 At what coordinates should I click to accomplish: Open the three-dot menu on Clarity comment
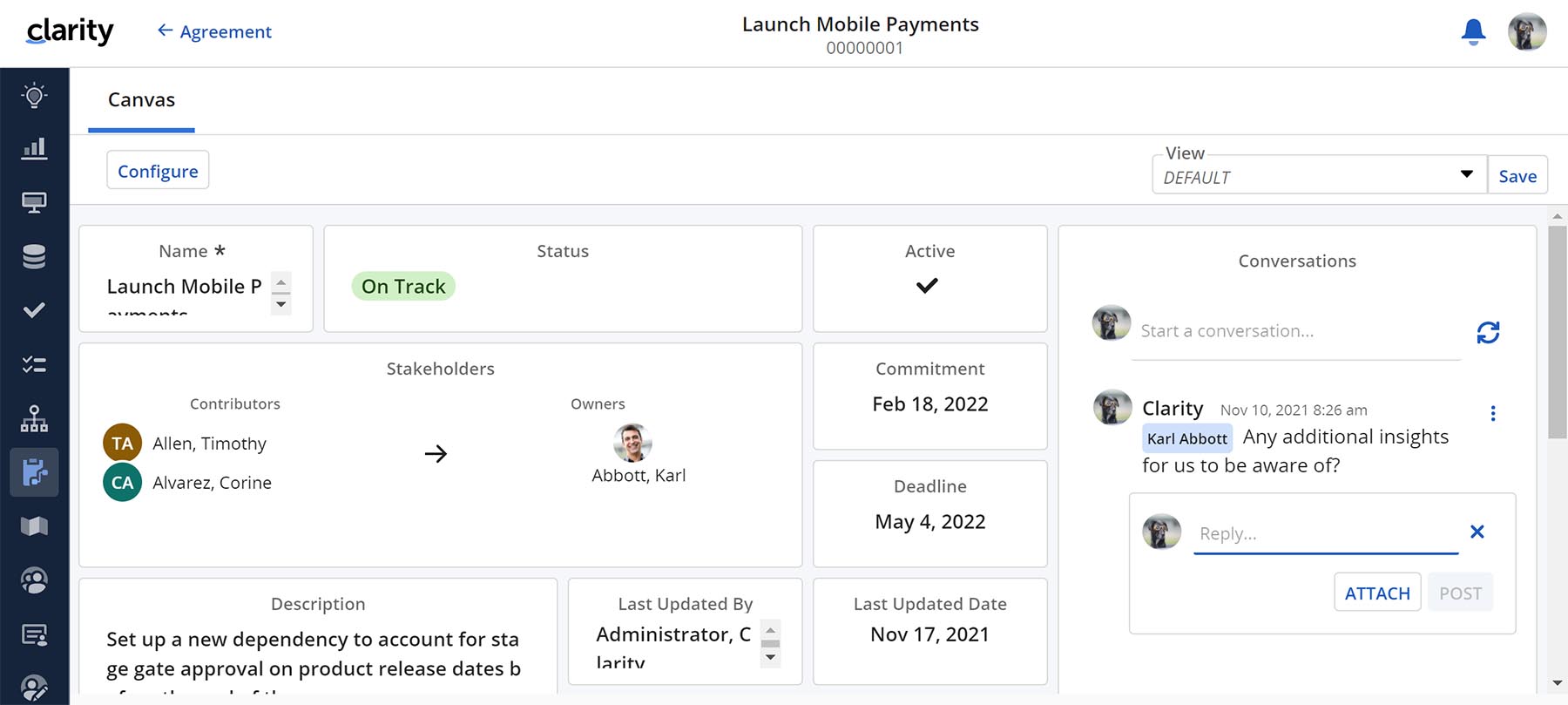(1492, 413)
